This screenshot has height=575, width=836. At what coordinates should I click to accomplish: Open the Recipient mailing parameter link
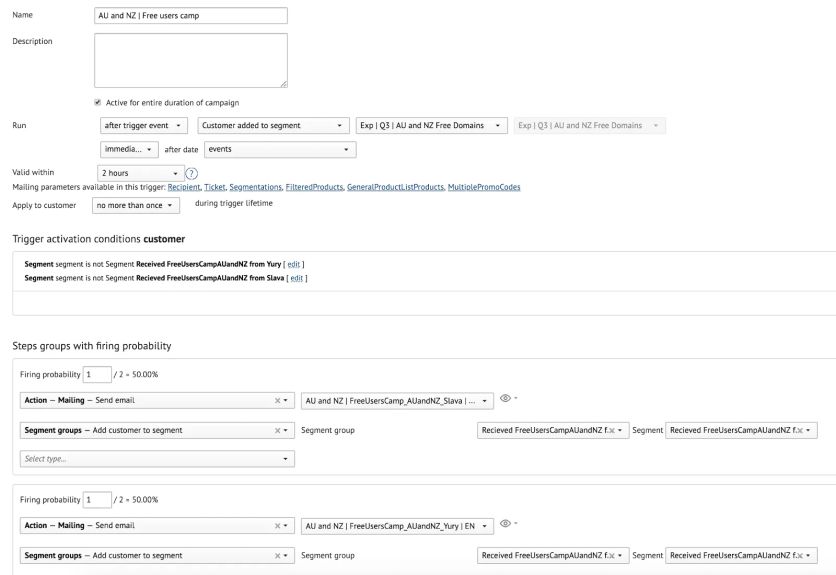[184, 187]
